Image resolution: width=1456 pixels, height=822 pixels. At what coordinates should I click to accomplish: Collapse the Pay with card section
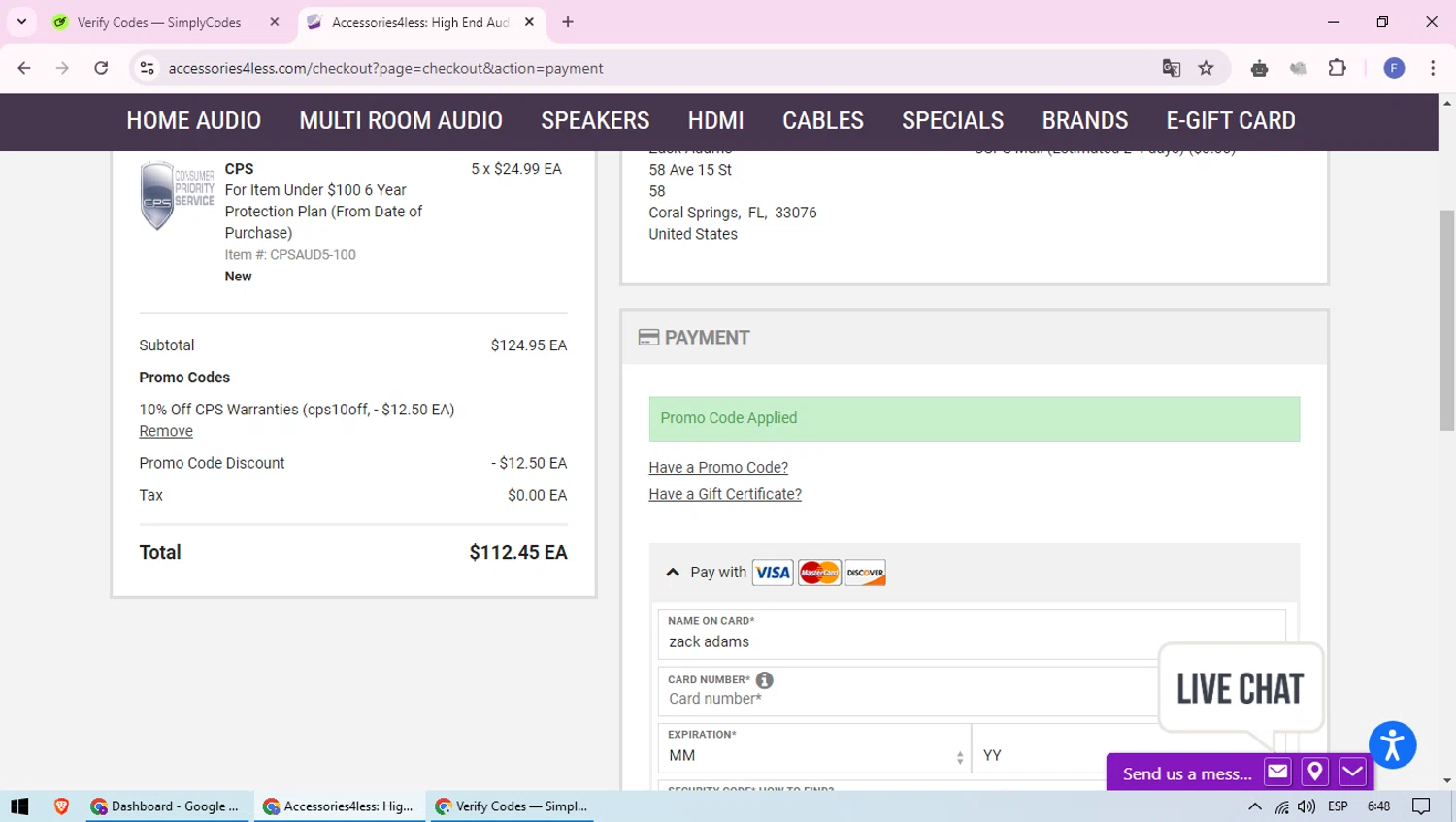point(673,573)
